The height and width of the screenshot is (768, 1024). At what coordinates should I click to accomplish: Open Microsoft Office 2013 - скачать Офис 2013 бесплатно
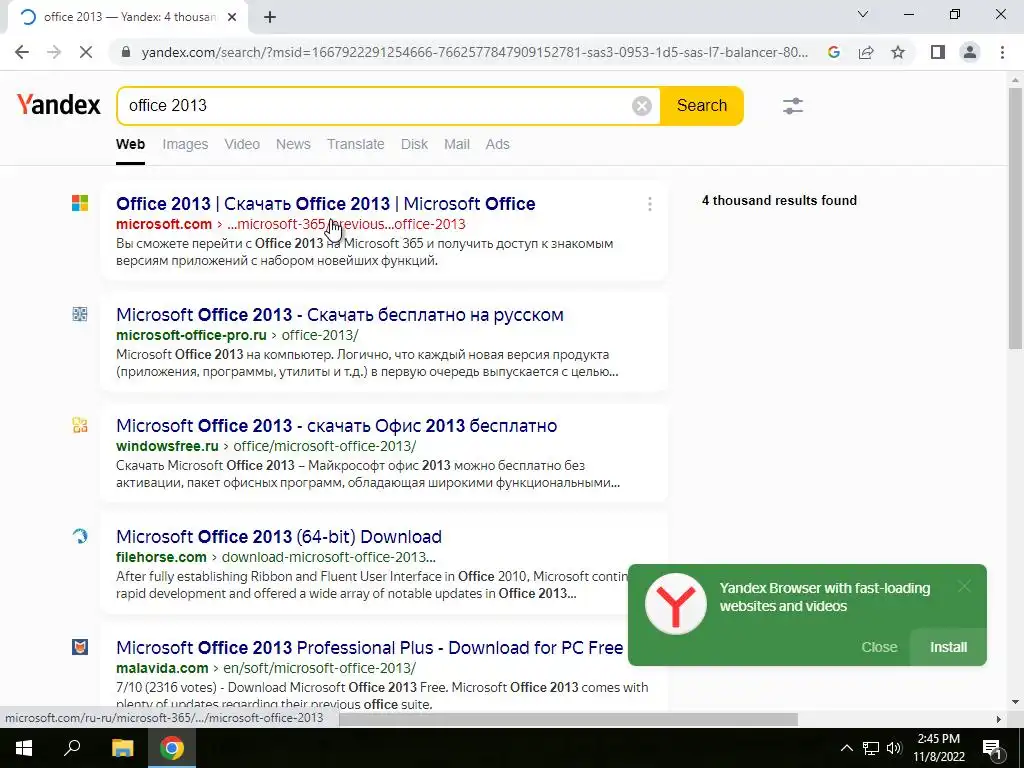(336, 426)
